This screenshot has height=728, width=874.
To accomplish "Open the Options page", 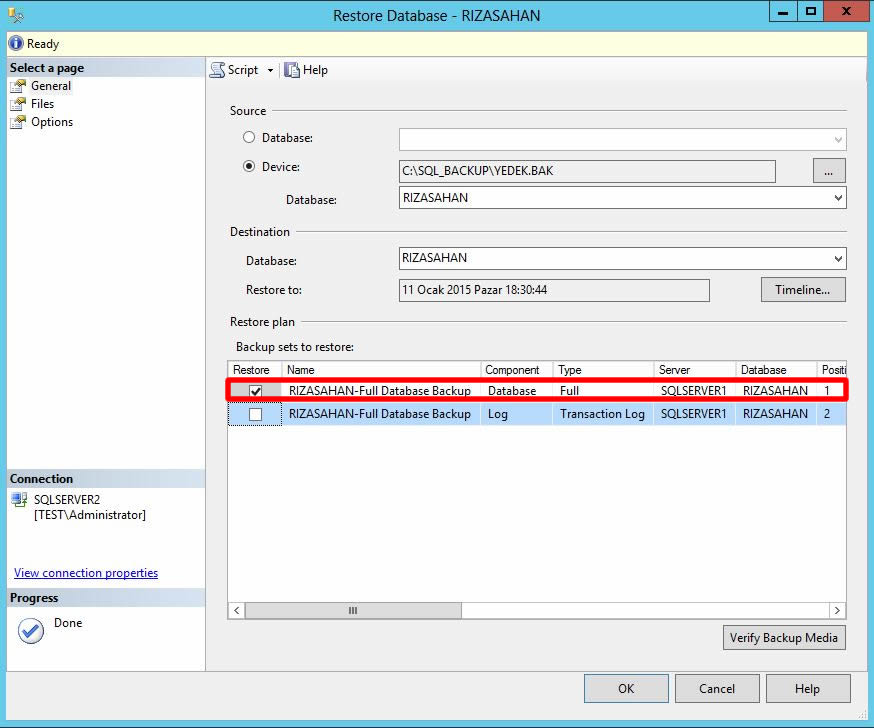I will pos(51,122).
